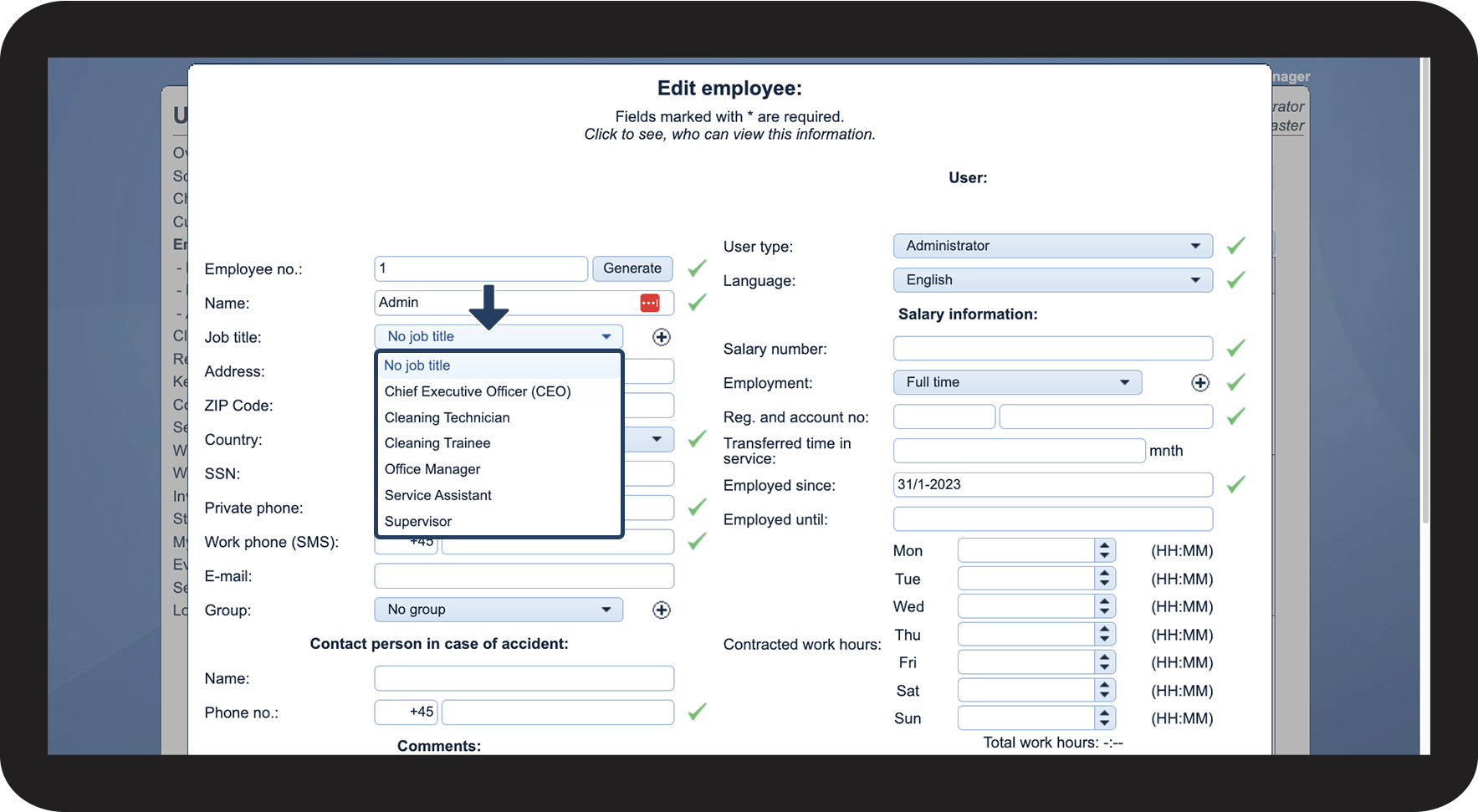Open the Group No group dropdown
Image resolution: width=1478 pixels, height=812 pixels.
click(x=499, y=610)
